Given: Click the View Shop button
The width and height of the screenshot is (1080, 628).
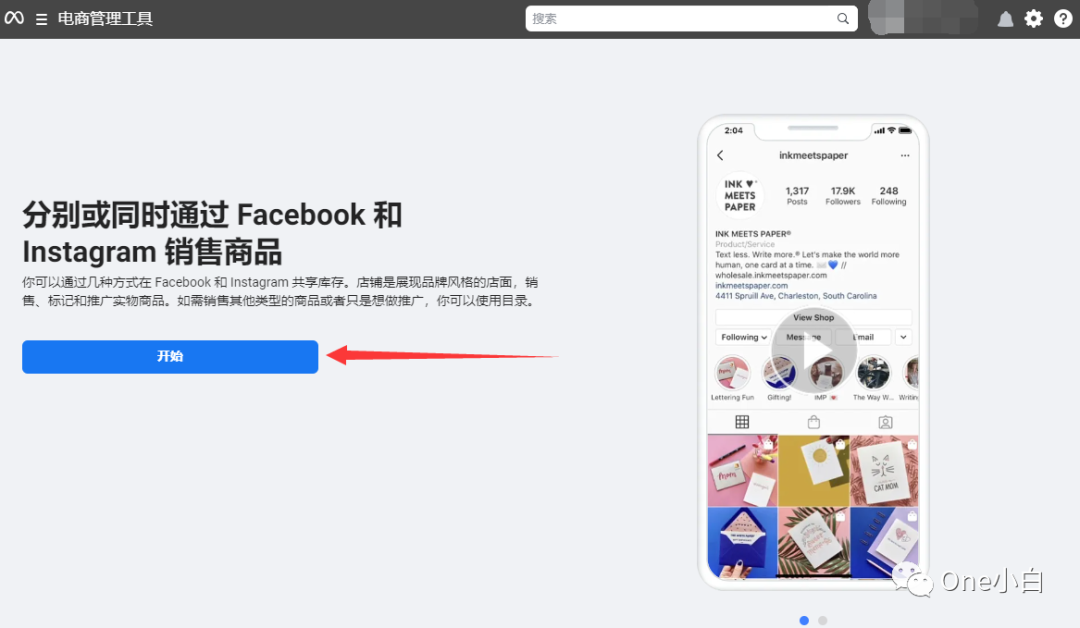Looking at the screenshot, I should click(813, 317).
